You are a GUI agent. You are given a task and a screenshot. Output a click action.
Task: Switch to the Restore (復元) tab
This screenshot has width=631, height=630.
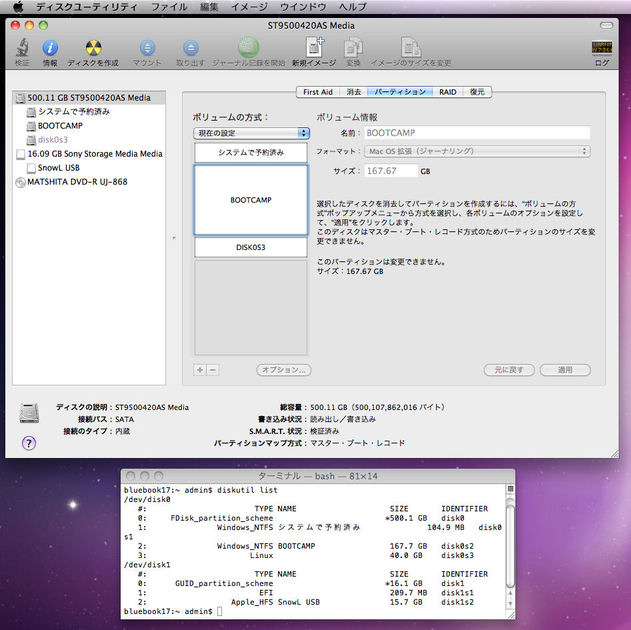coord(477,92)
